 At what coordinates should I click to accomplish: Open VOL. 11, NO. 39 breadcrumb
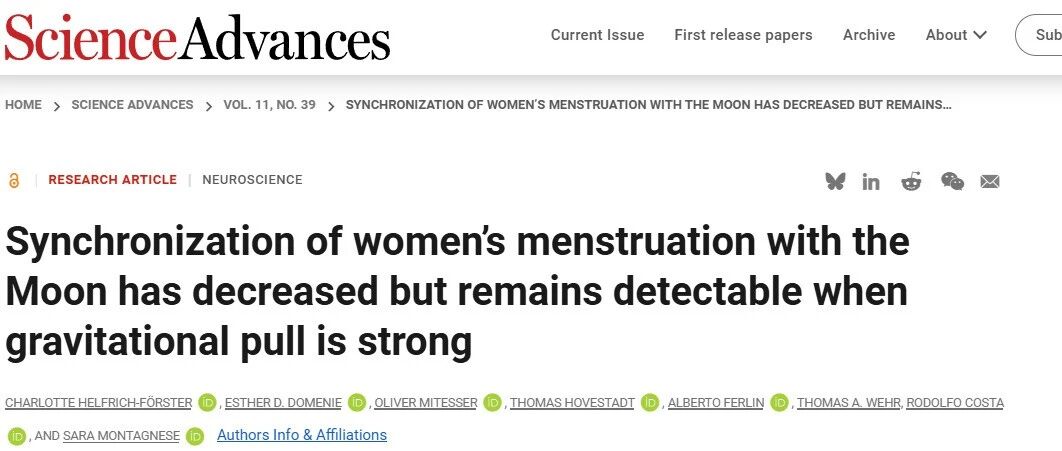[270, 105]
